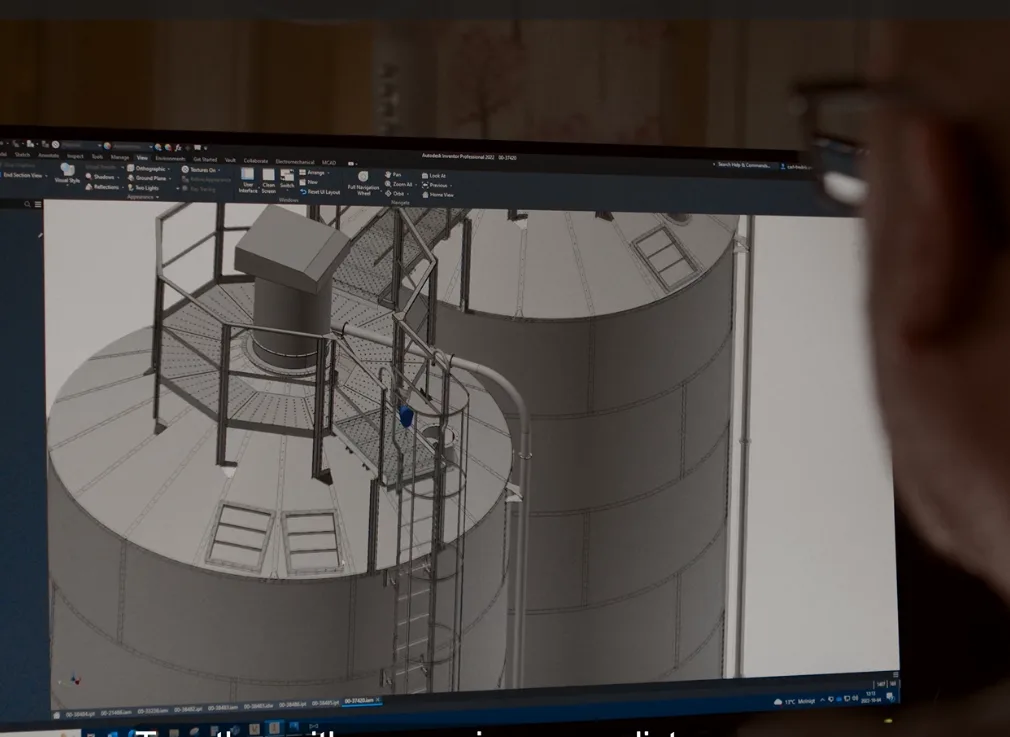Screen dimensions: 1010x737
Task: Open the Annotate ribbon tab
Action: [x=48, y=155]
